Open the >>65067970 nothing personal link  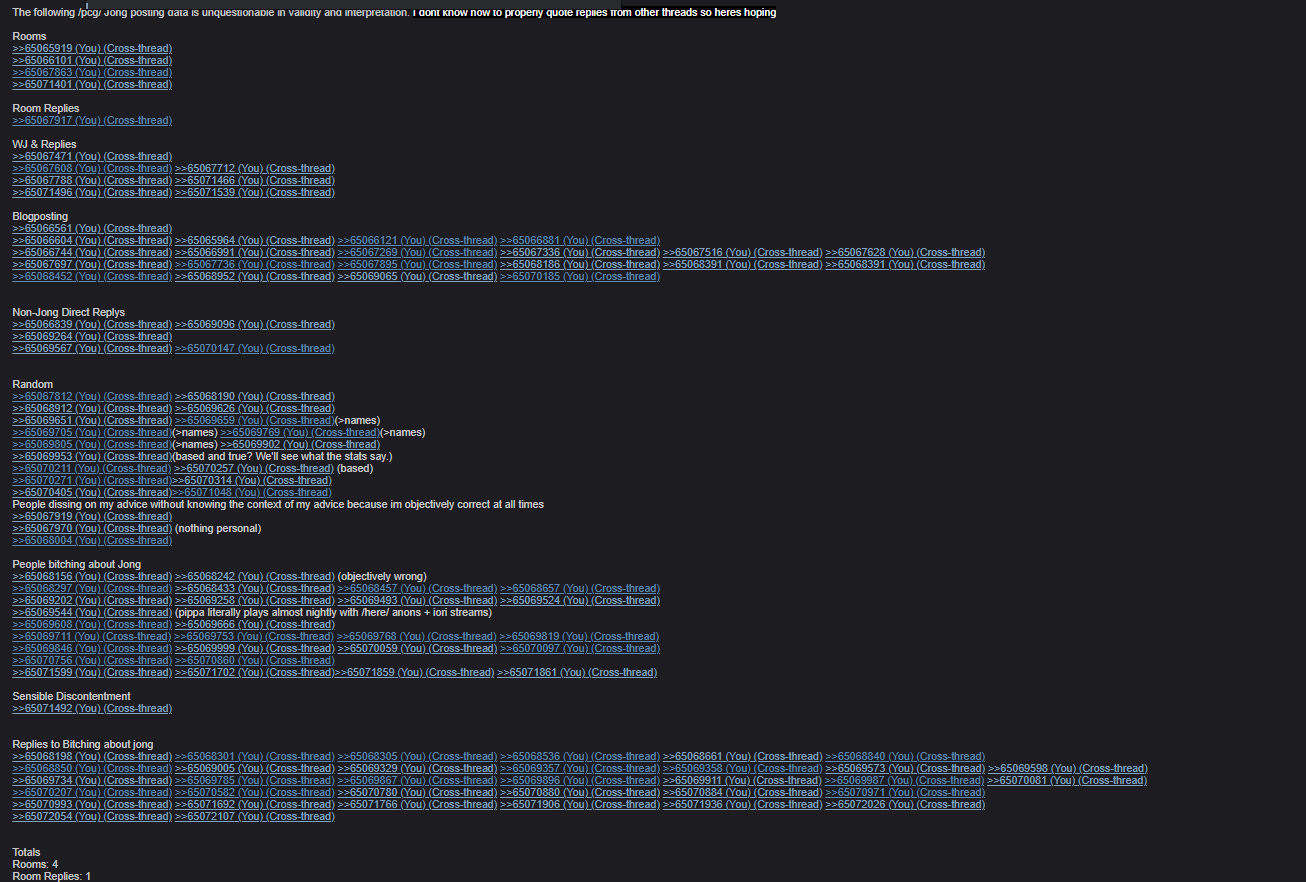(92, 528)
